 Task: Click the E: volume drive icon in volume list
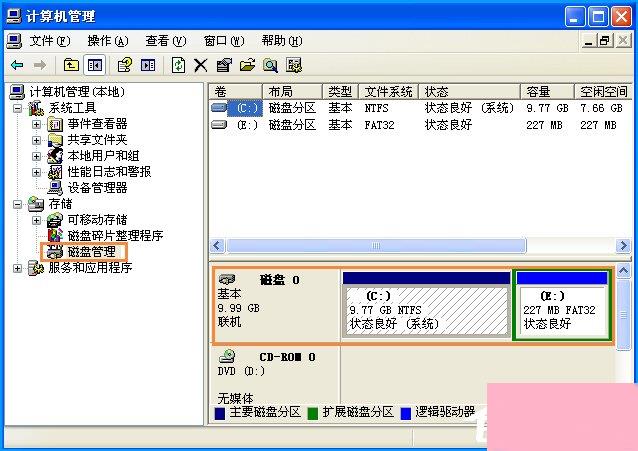[219, 125]
